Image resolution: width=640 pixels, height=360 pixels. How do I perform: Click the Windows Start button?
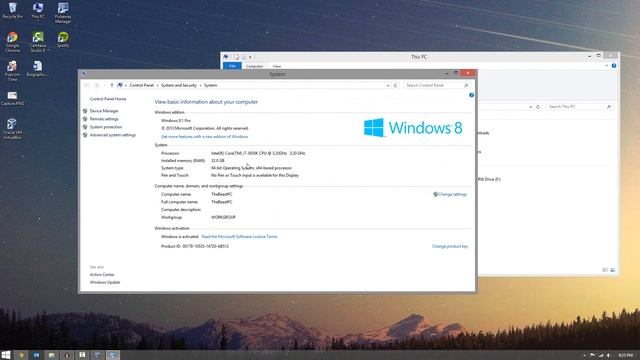6,355
